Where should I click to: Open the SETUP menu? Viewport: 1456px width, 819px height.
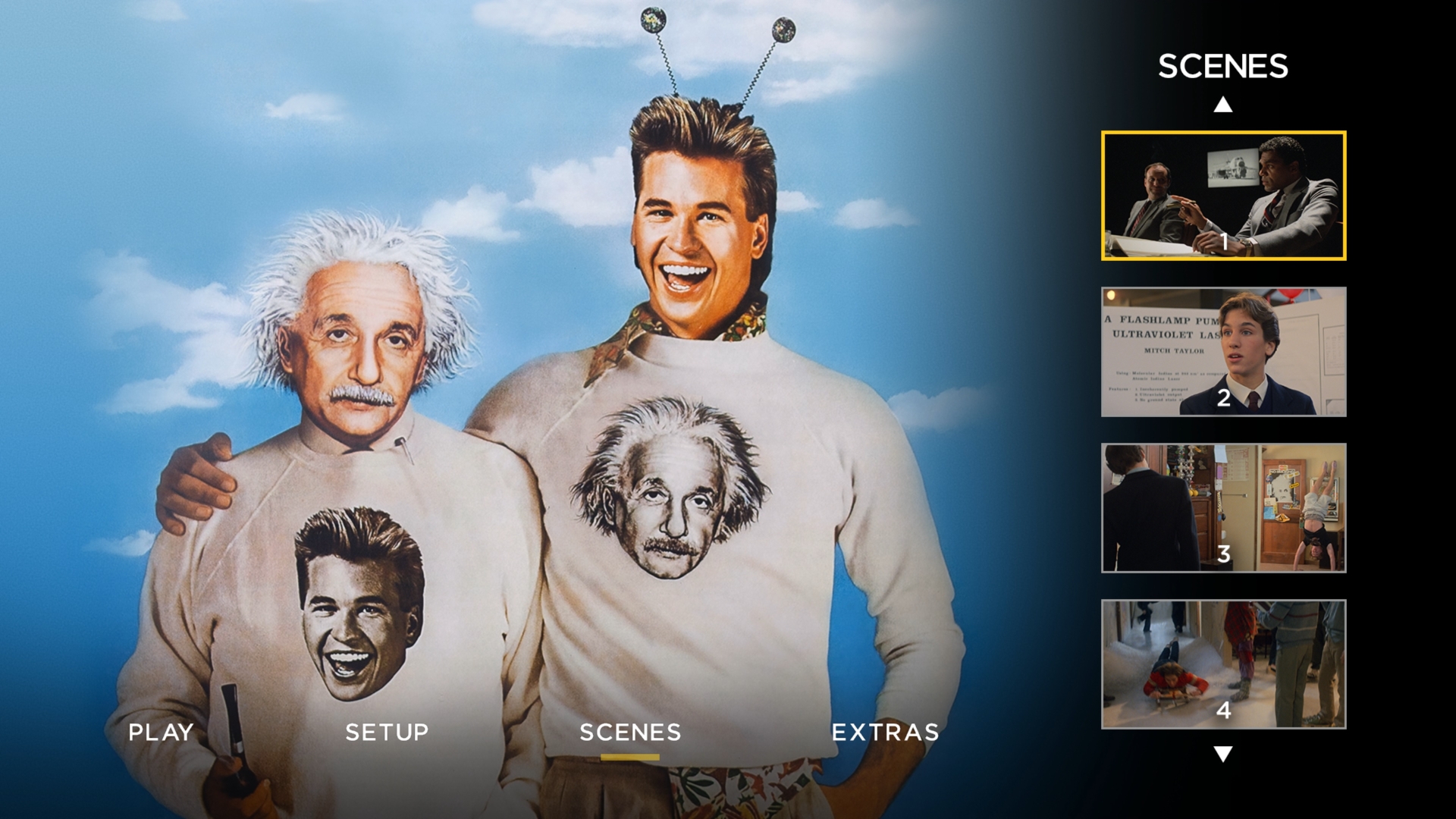pos(387,733)
